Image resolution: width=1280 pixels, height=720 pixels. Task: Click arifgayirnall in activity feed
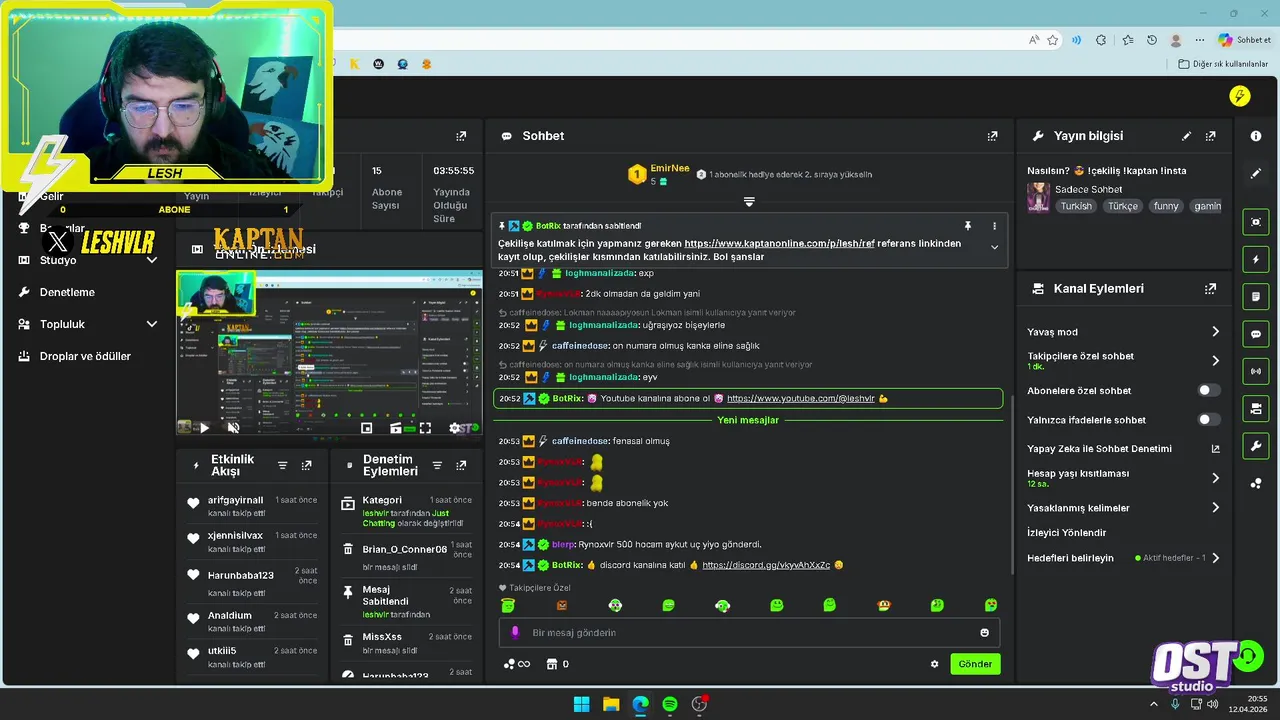(236, 500)
